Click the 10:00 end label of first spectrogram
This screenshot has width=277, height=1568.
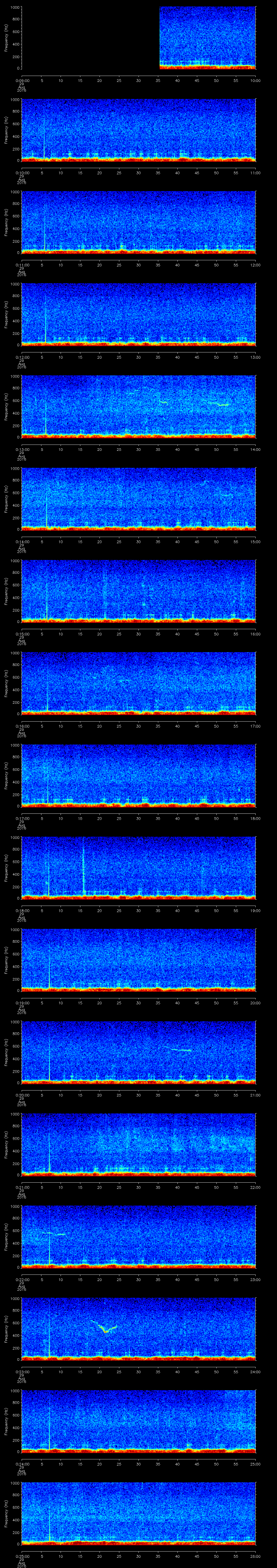pos(255,80)
